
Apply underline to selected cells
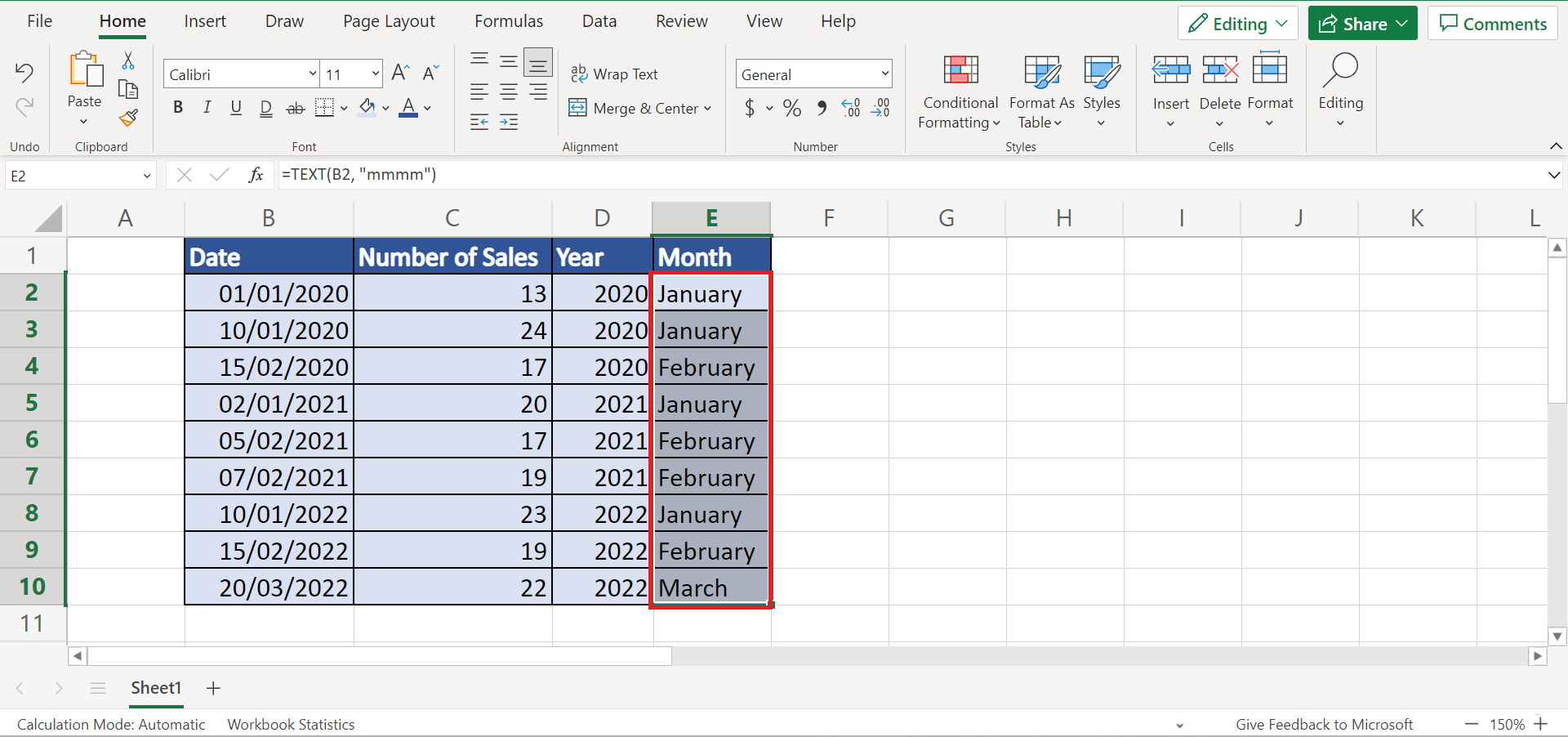[x=236, y=107]
